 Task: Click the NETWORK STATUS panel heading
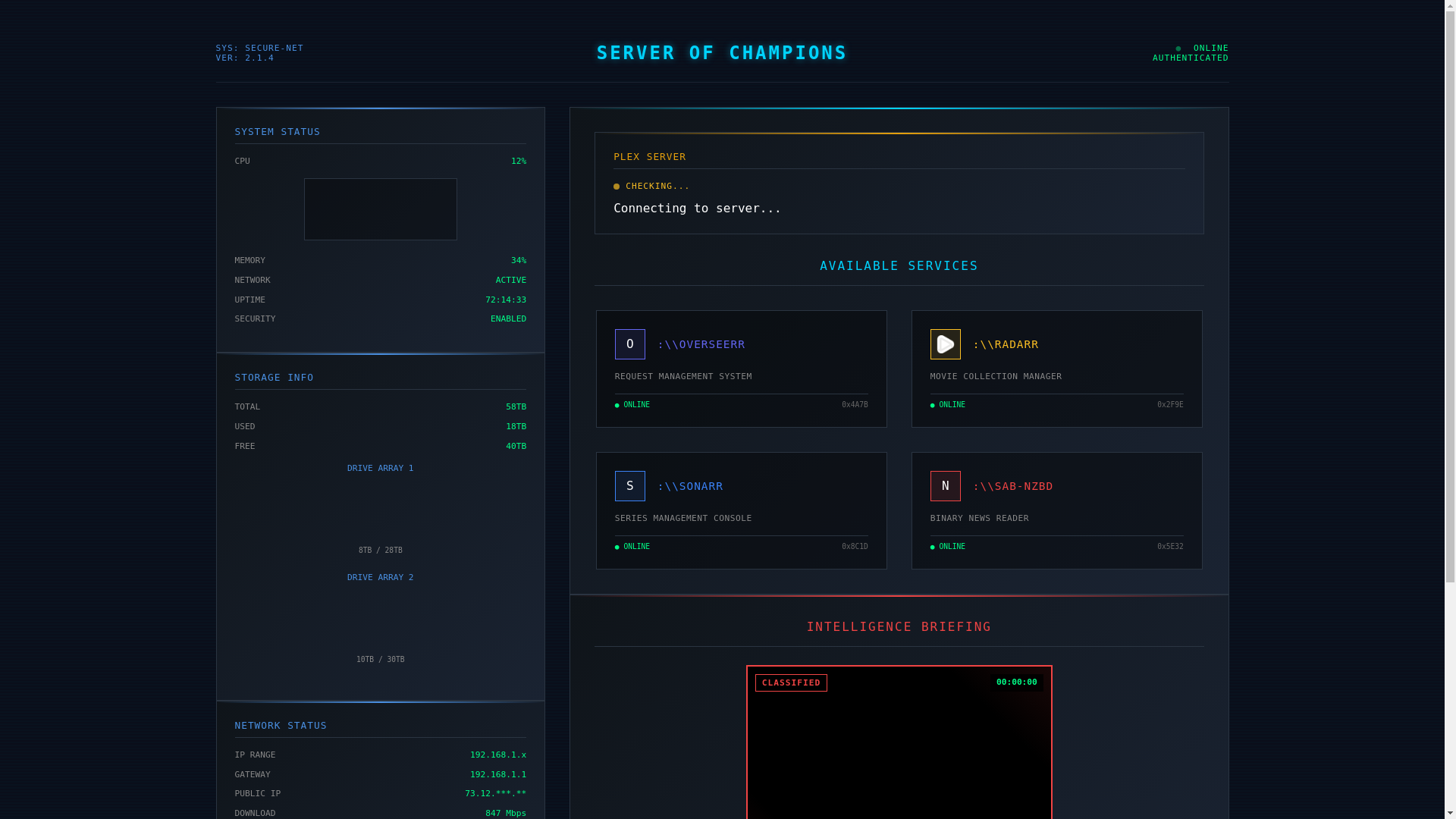(281, 726)
